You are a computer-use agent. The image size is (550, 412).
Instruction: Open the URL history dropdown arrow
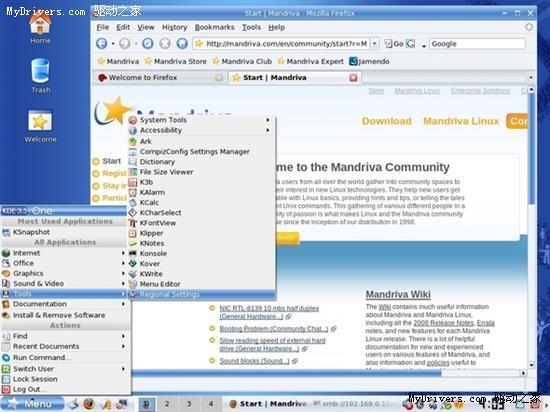point(375,43)
